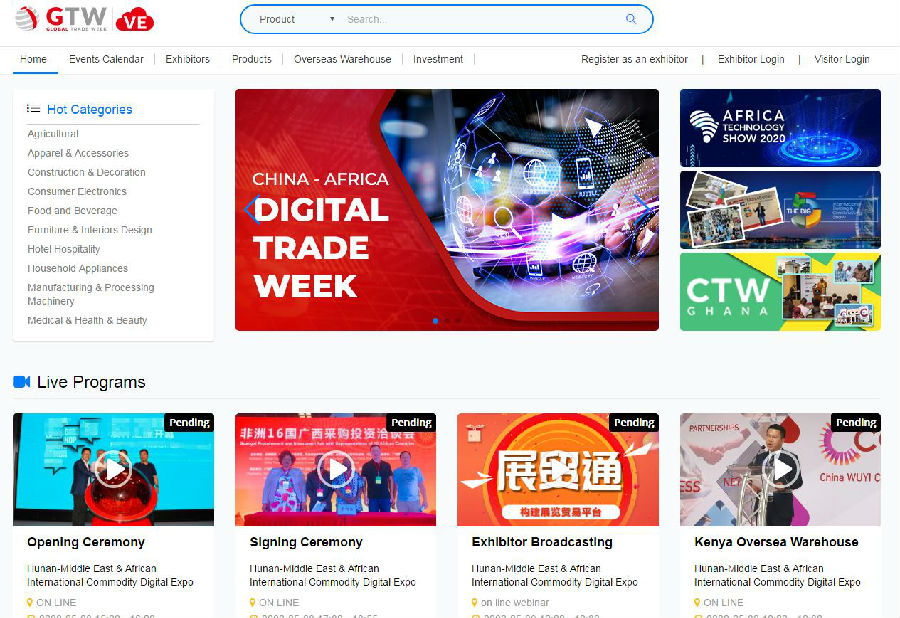Open the Product search type dropdown
This screenshot has height=618, width=900.
(x=296, y=19)
